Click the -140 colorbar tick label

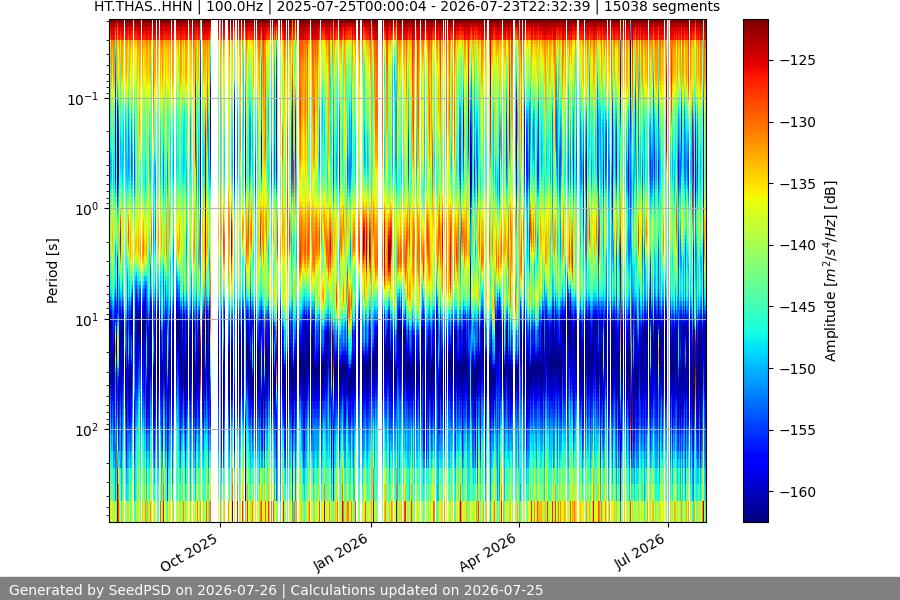pyautogui.click(x=798, y=245)
